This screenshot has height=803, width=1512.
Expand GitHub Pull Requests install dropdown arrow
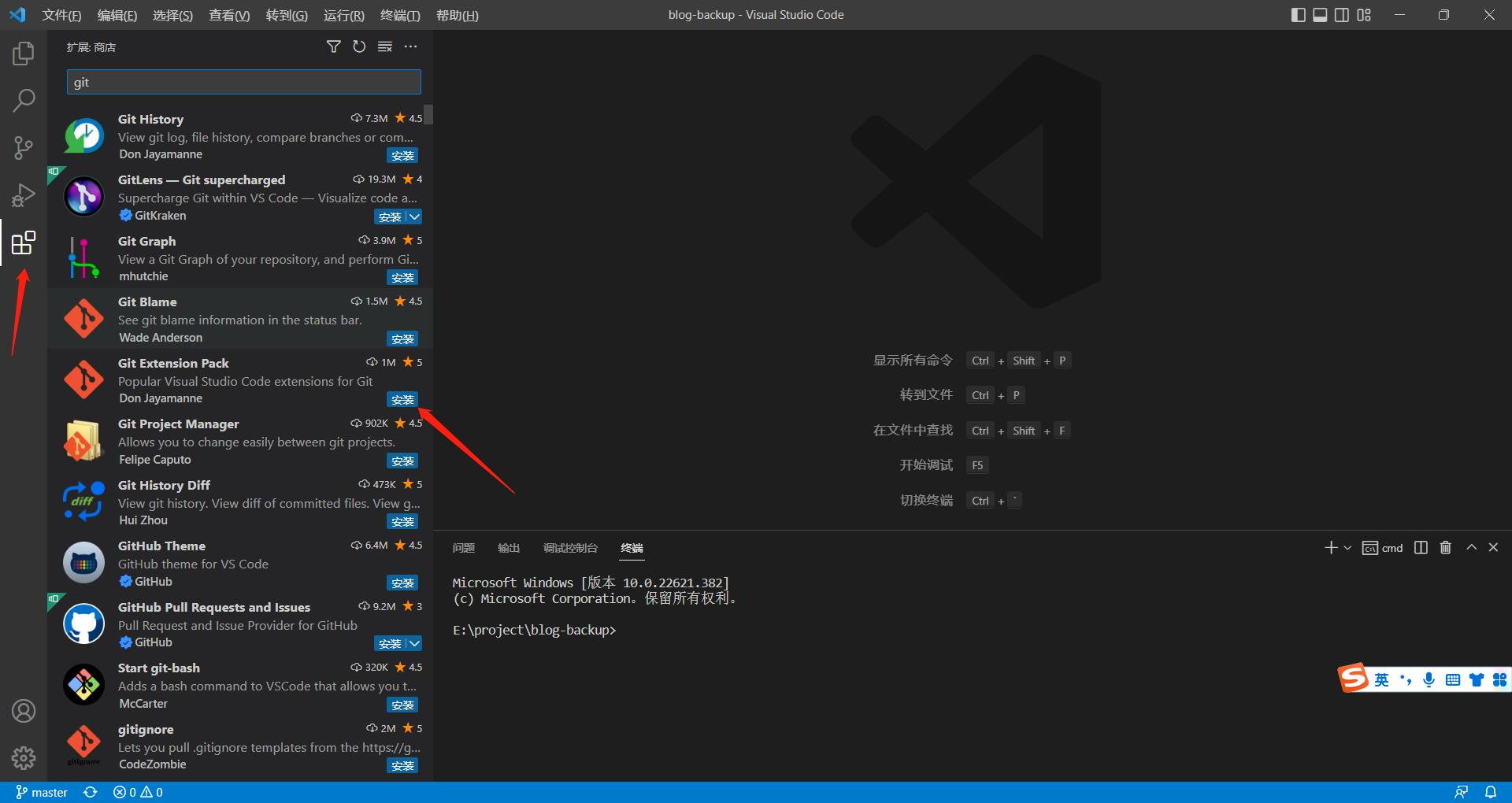414,644
